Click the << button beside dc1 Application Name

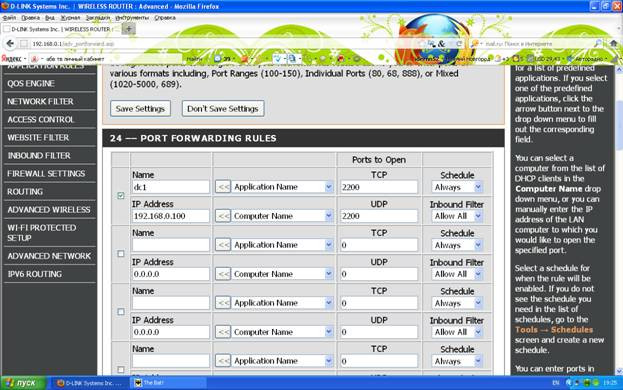click(x=223, y=187)
